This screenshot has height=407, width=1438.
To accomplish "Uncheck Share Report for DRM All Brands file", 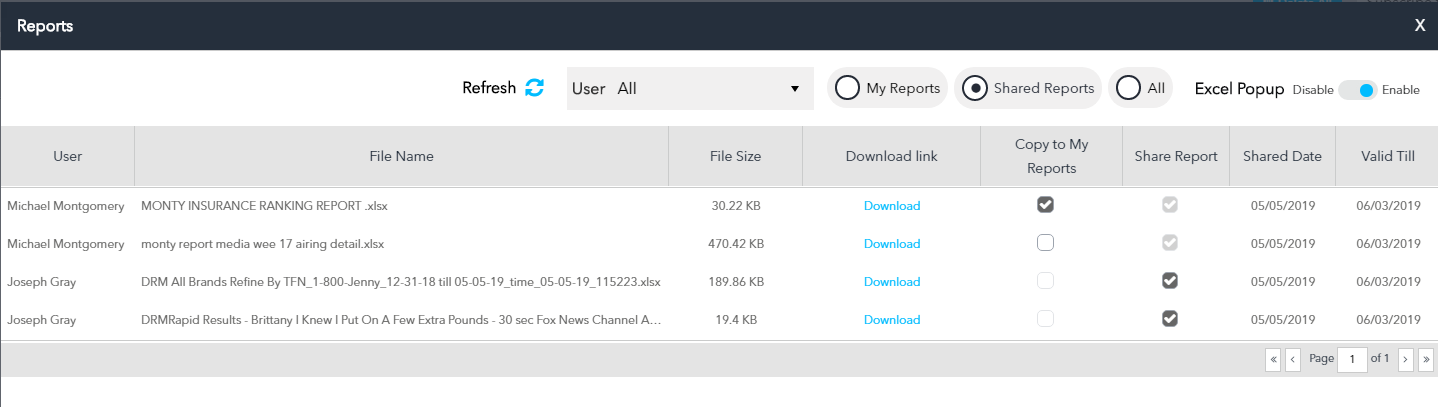I will 1169,280.
